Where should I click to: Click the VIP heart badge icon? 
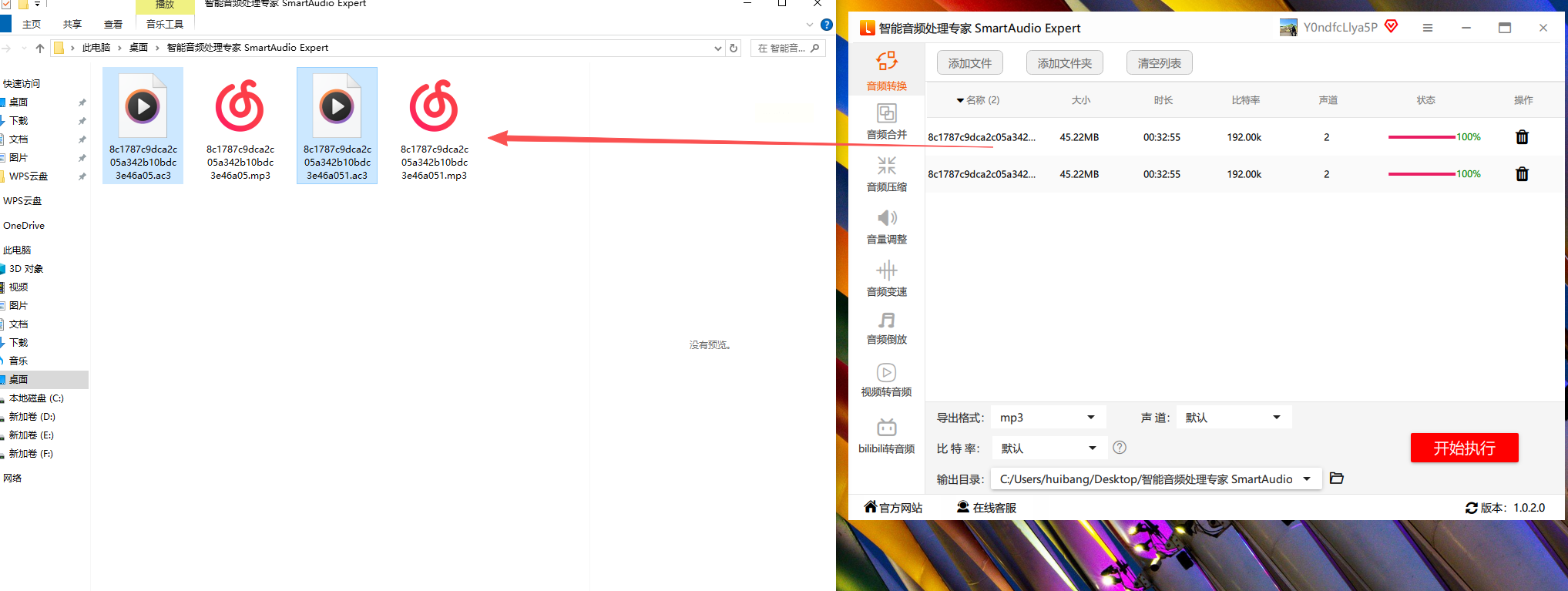[1392, 26]
